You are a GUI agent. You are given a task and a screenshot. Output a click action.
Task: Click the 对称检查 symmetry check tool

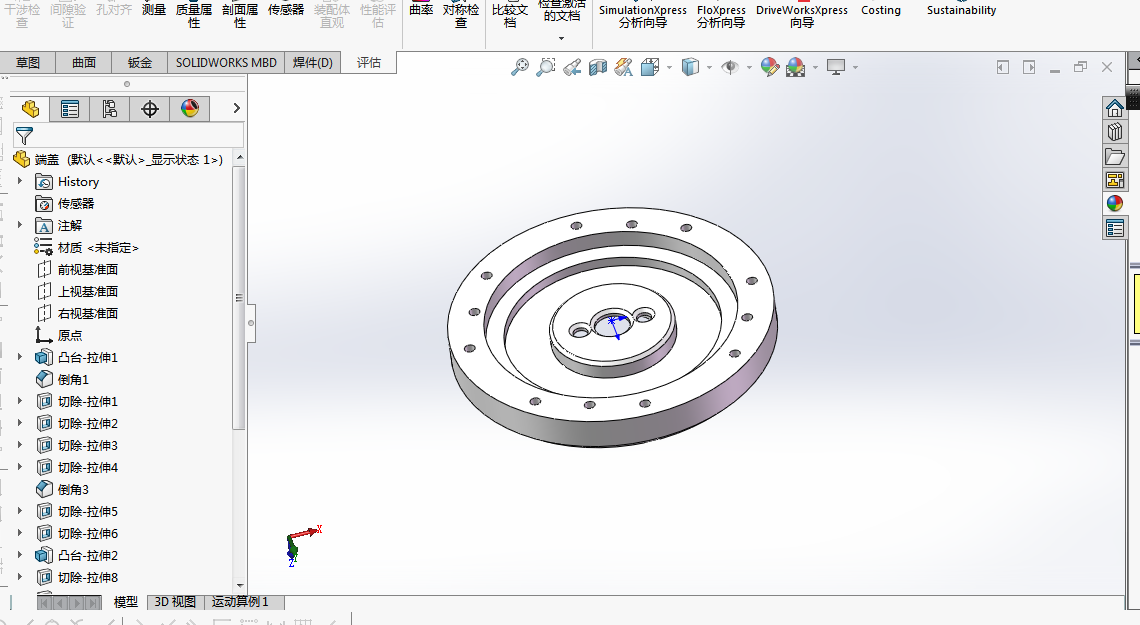461,15
